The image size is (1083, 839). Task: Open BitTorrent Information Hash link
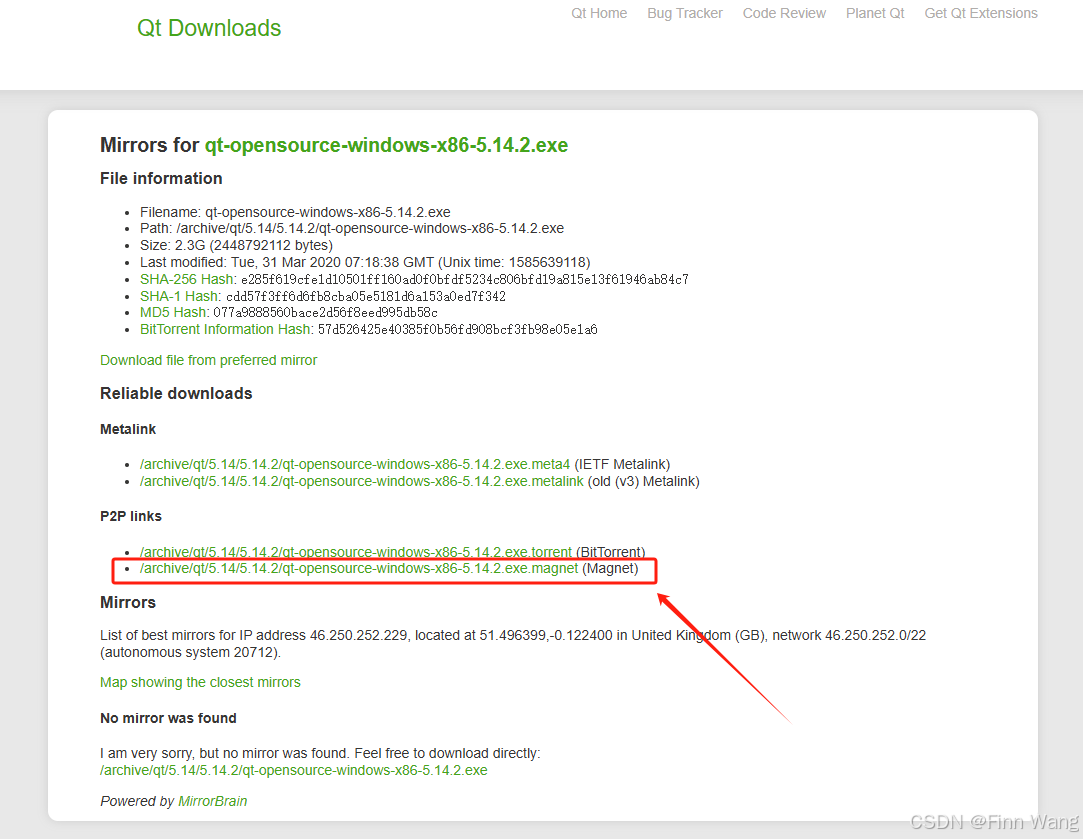click(x=226, y=329)
